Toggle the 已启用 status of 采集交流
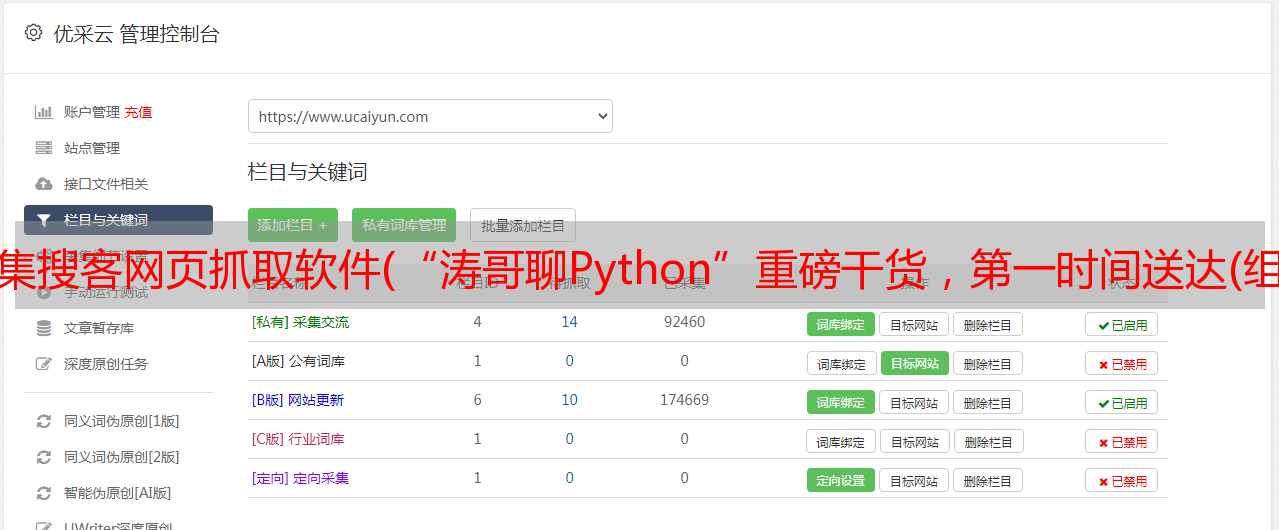The height and width of the screenshot is (530, 1279). tap(1122, 324)
